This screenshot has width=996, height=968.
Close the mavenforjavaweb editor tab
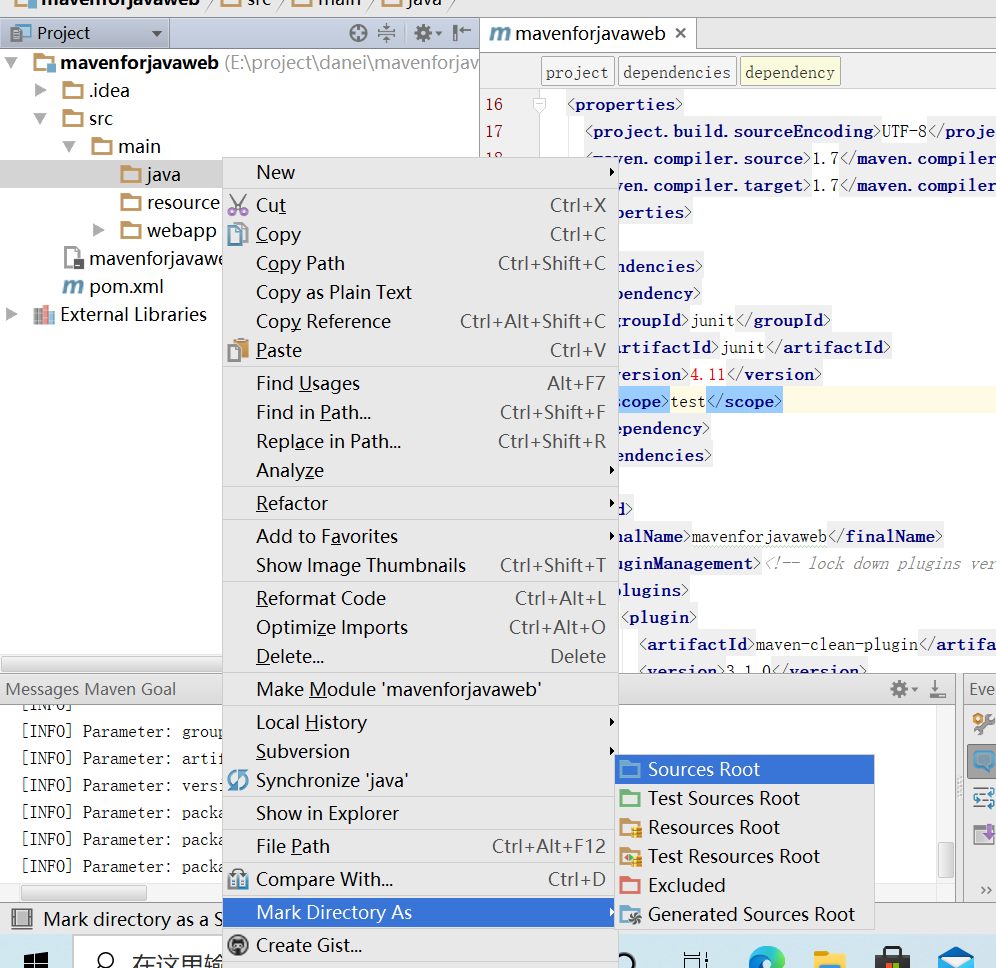(680, 33)
